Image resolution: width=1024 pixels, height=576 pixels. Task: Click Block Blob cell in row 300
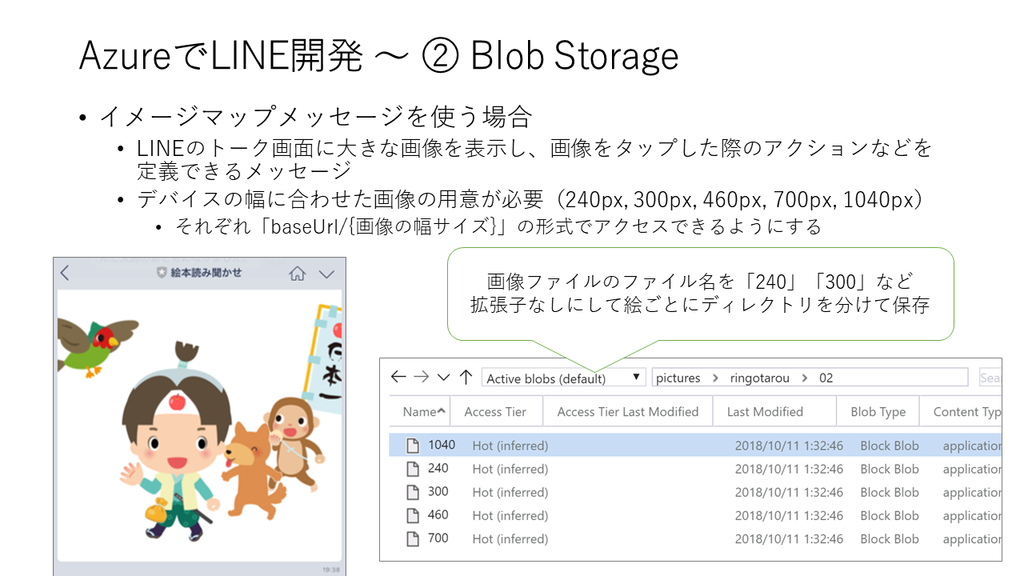tap(889, 492)
